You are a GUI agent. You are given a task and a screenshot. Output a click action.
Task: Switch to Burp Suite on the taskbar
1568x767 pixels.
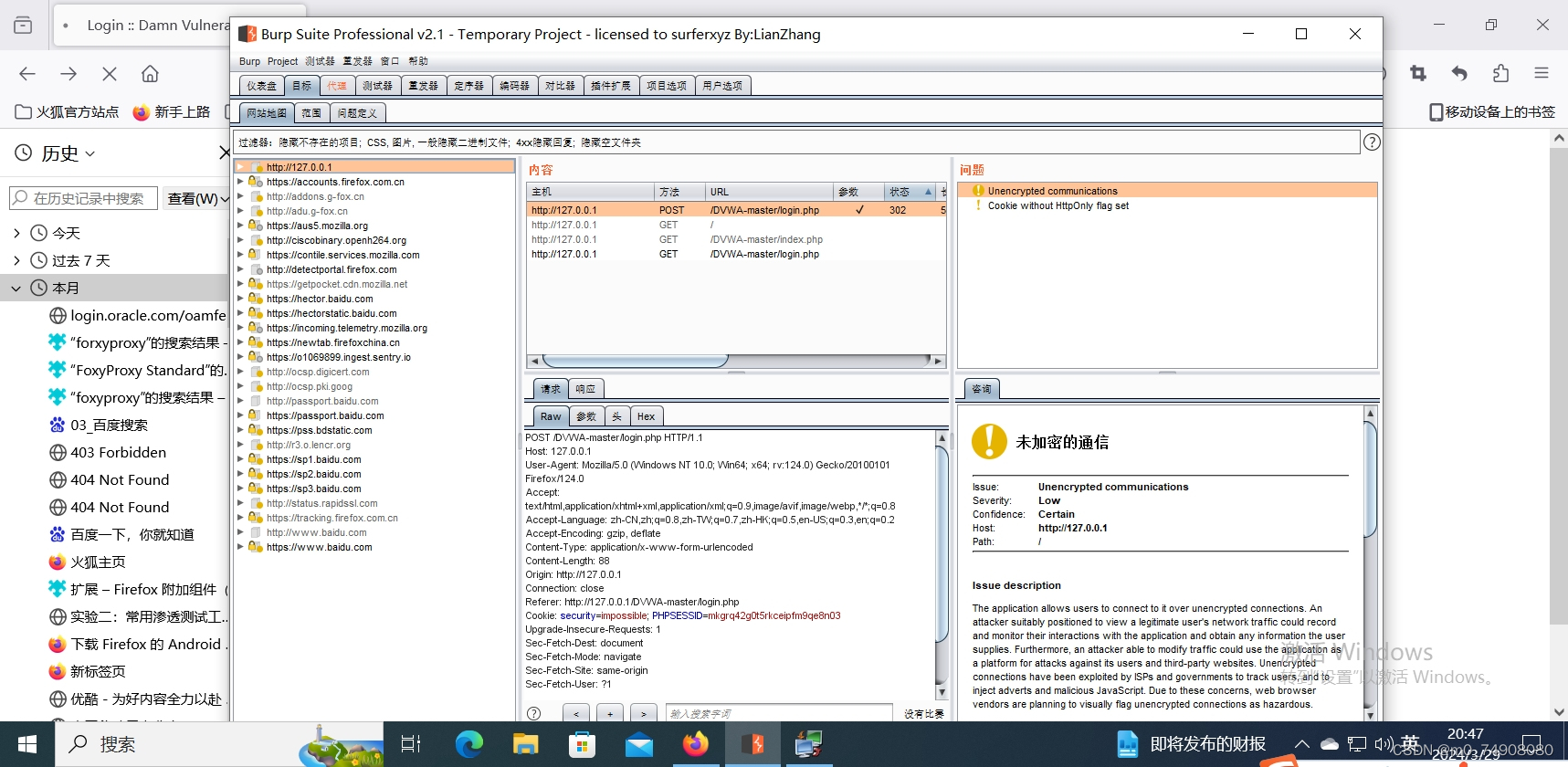752,744
